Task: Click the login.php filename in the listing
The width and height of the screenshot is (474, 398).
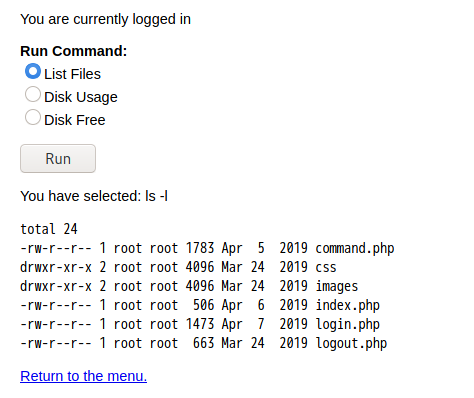Action: pyautogui.click(x=348, y=325)
